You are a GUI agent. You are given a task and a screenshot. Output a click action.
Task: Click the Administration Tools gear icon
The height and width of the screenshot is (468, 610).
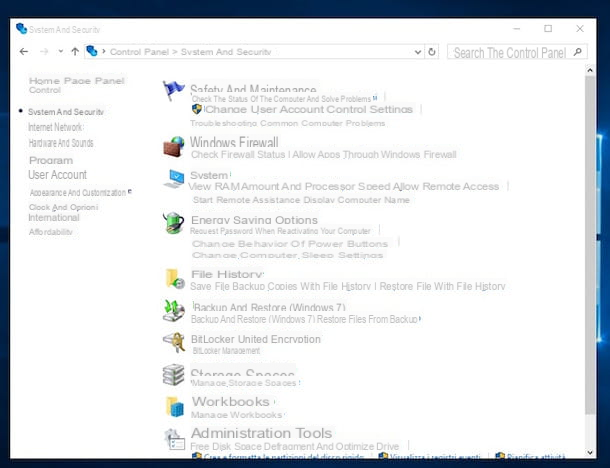pyautogui.click(x=174, y=439)
